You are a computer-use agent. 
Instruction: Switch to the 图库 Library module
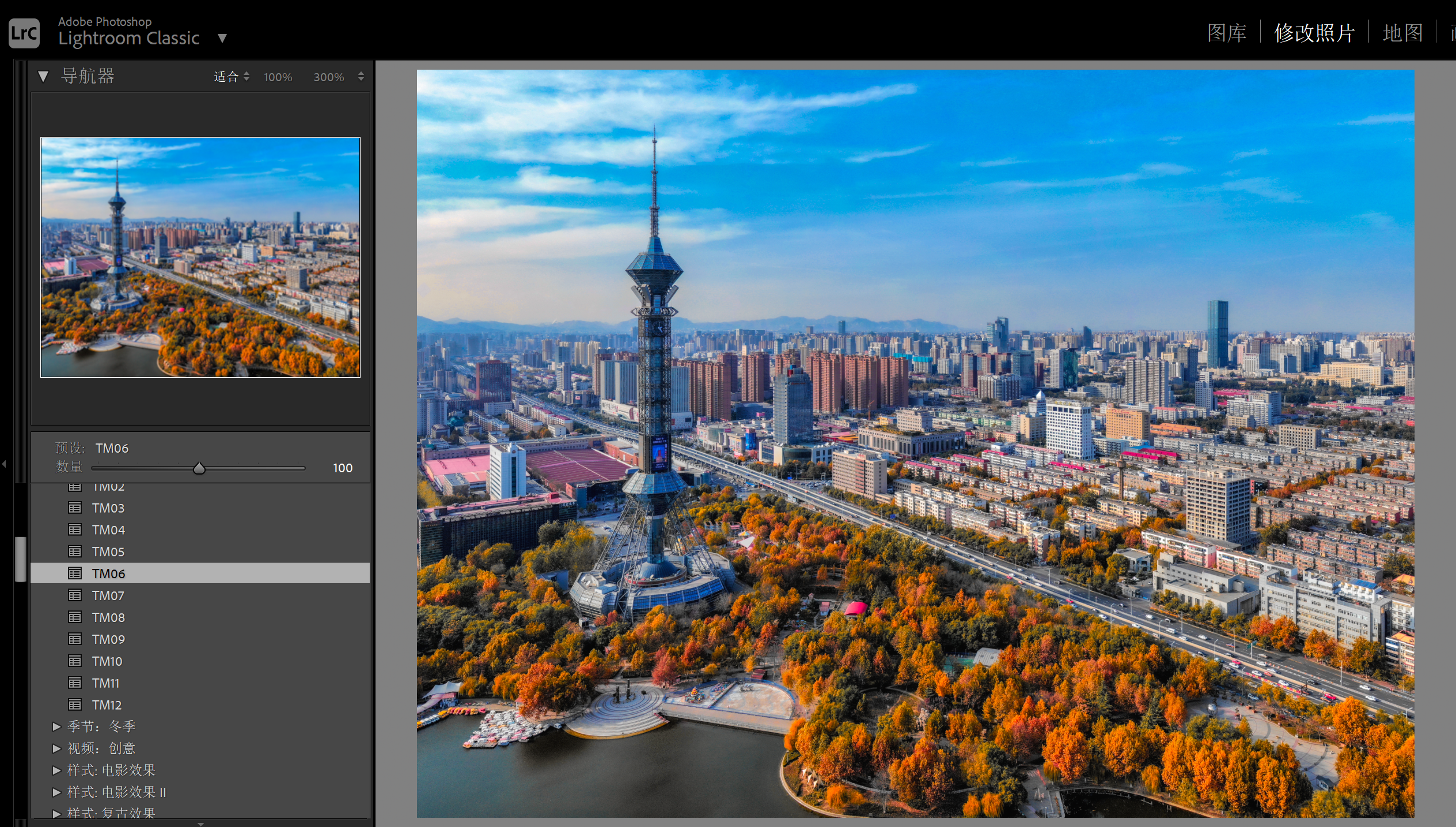[x=1226, y=33]
